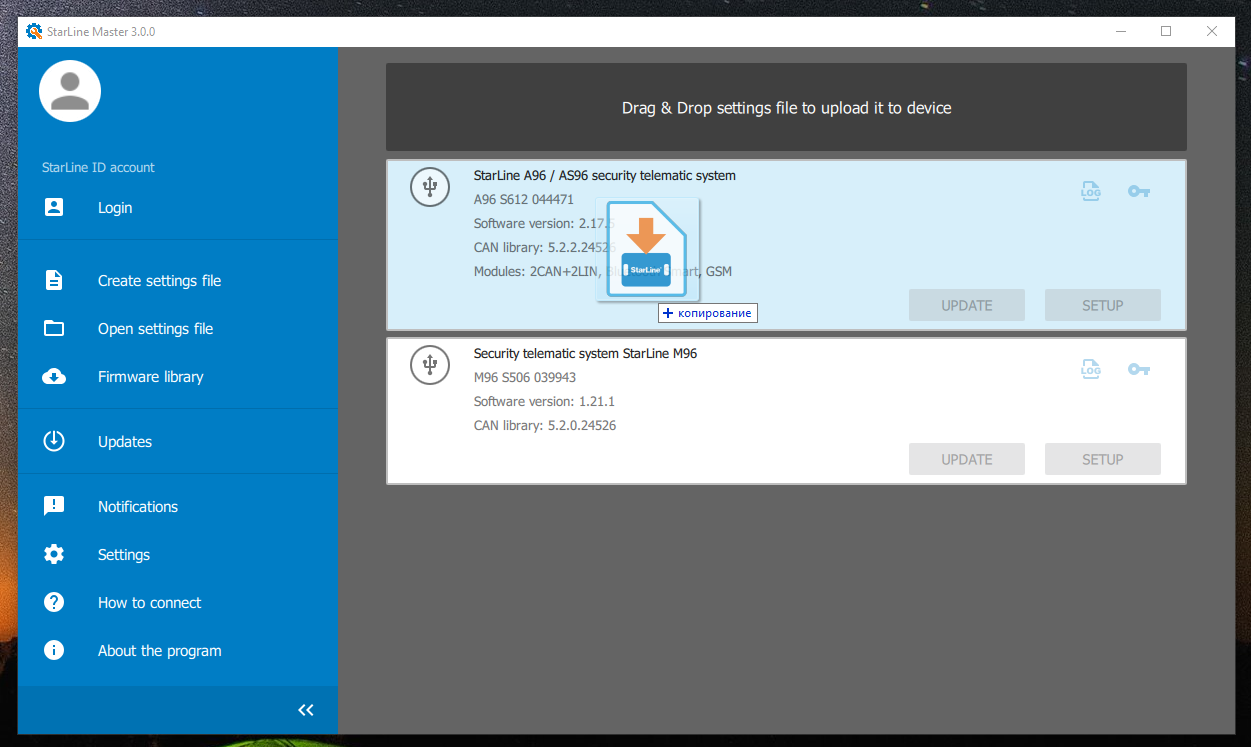This screenshot has height=747, width=1251.
Task: Click the Modules line of the A96 device
Action: click(x=603, y=271)
